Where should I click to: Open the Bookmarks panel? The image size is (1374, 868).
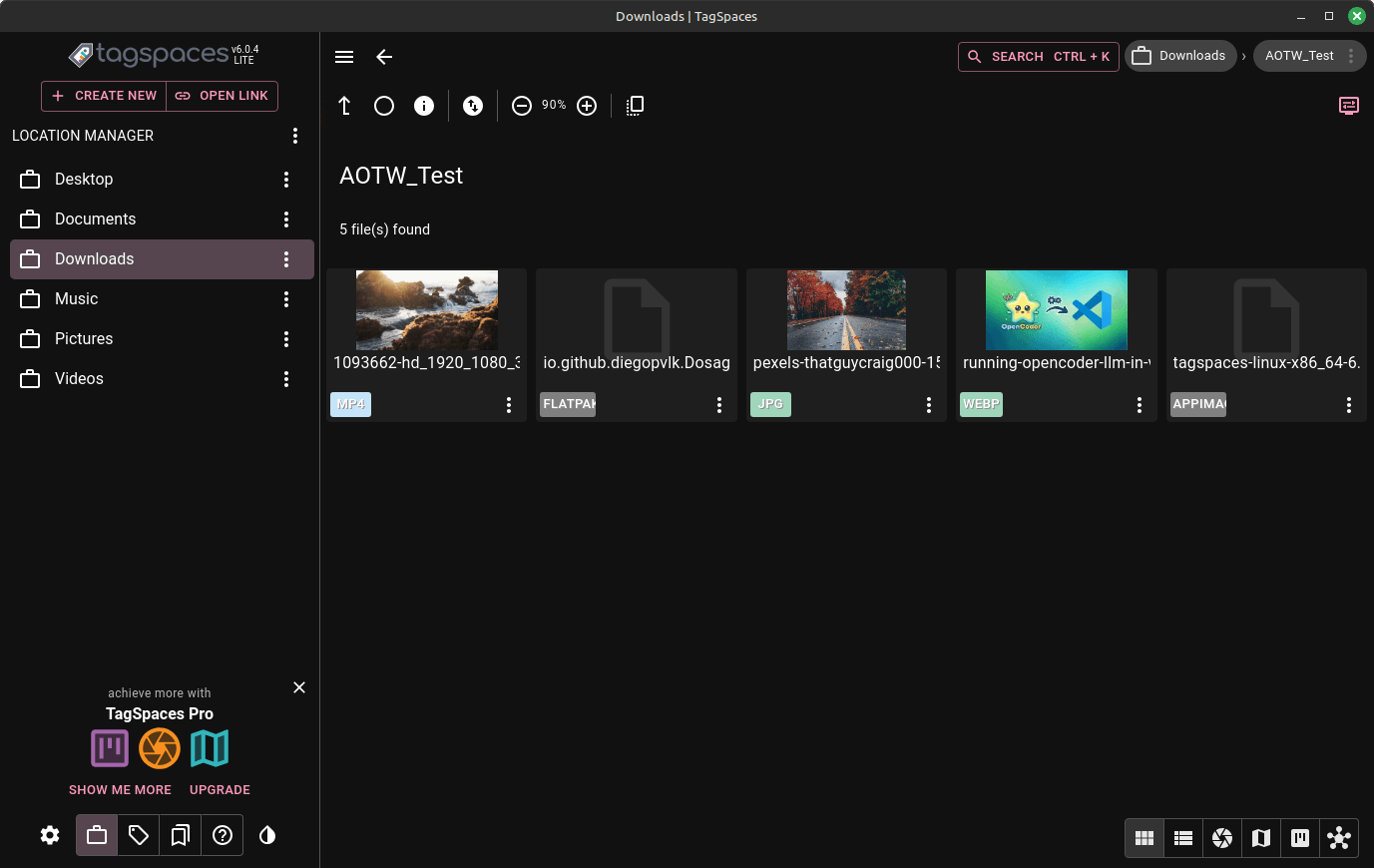pos(180,835)
